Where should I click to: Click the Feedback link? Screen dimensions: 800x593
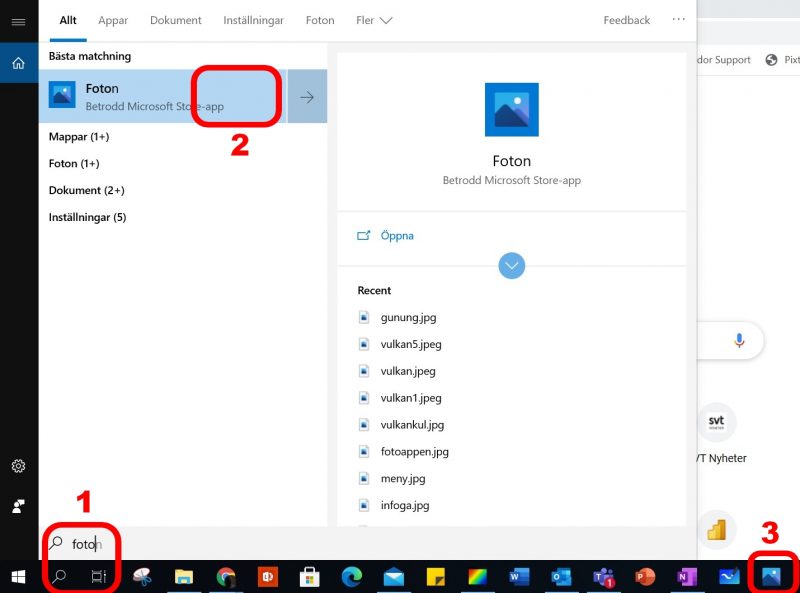click(x=627, y=20)
